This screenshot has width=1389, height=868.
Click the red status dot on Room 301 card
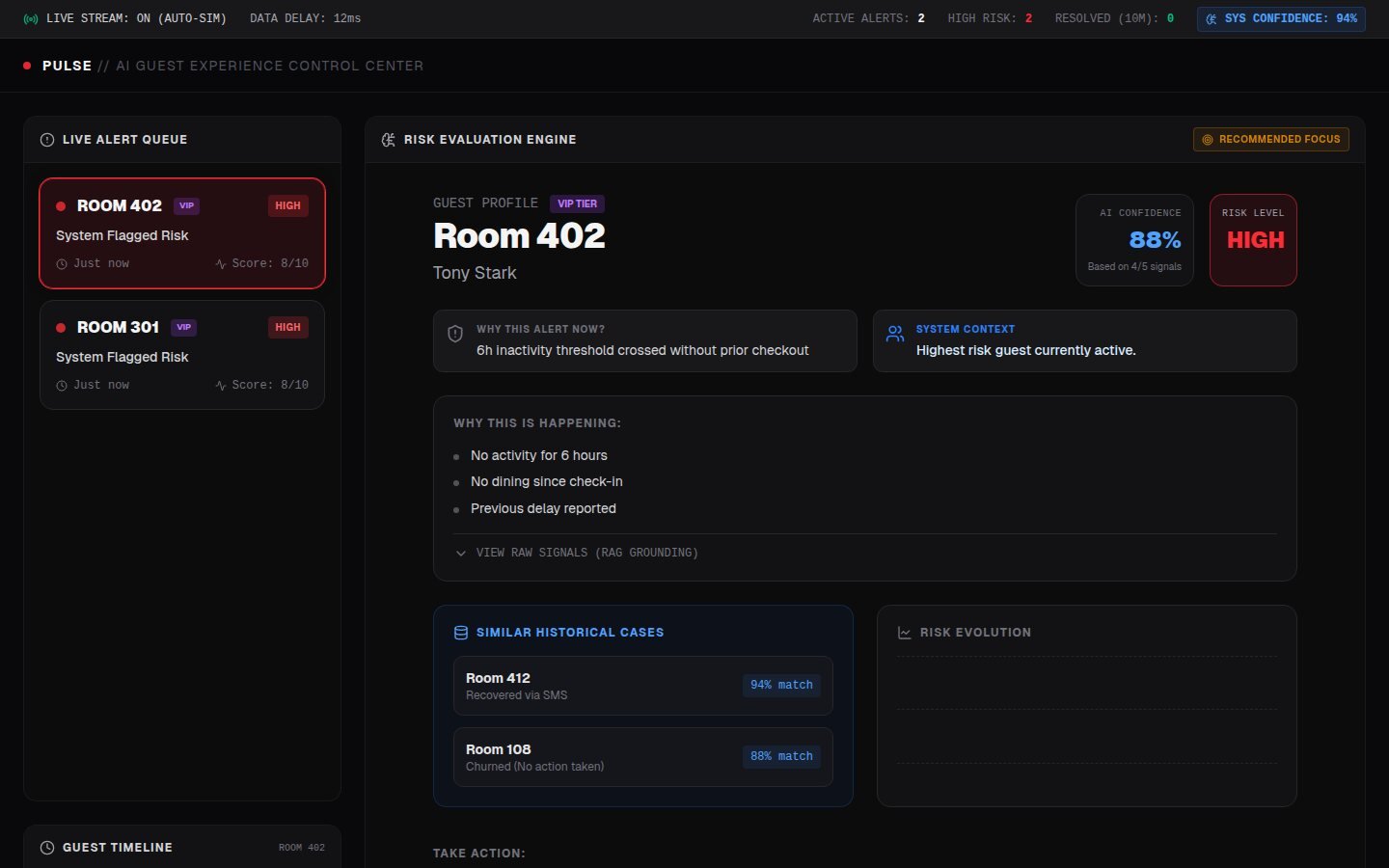(x=61, y=328)
